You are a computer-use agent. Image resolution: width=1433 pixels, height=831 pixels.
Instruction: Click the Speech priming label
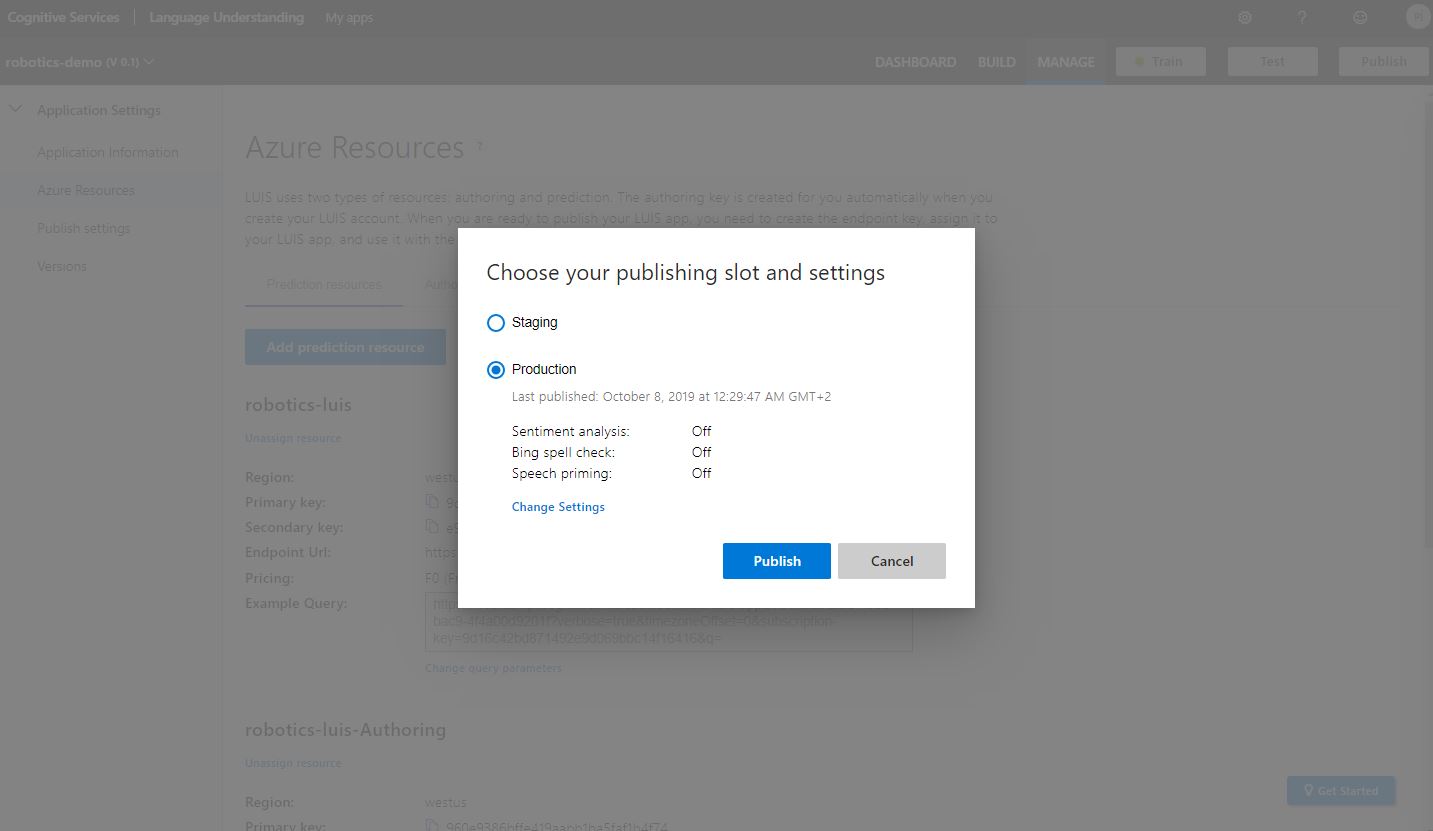[562, 474]
